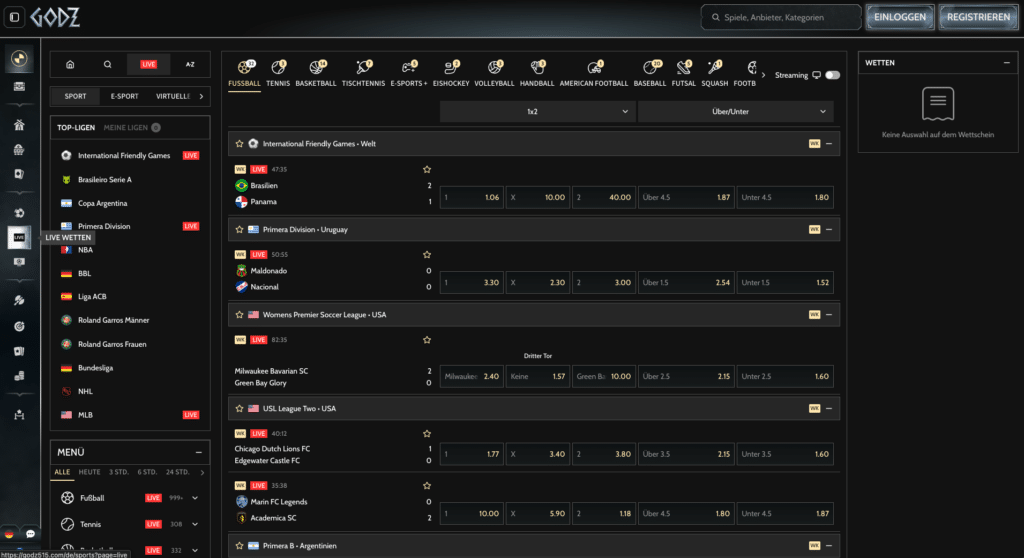The width and height of the screenshot is (1024, 558).
Task: Filter menu by HEUTE
Action: pos(89,472)
